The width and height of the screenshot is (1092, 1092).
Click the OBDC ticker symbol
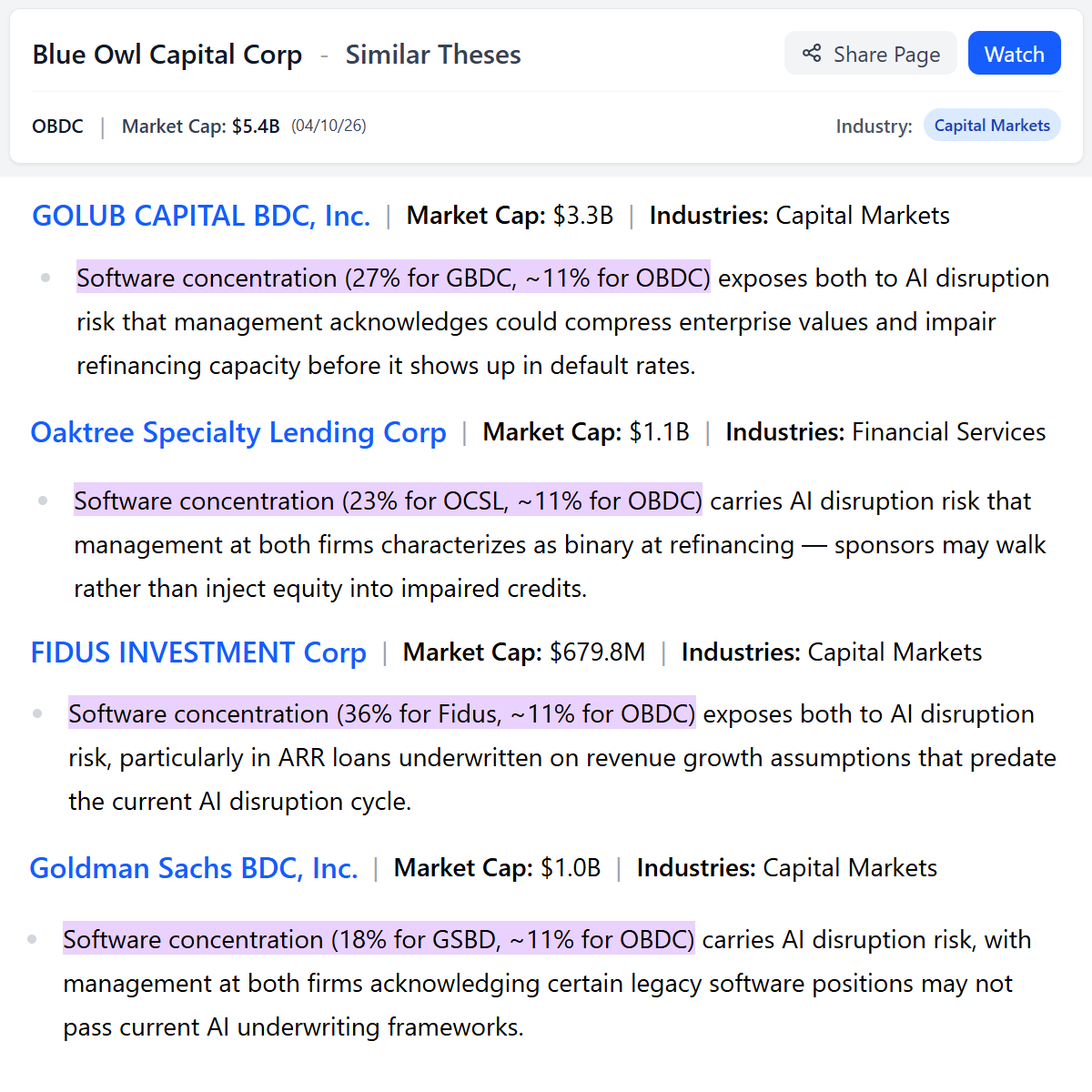tap(57, 126)
